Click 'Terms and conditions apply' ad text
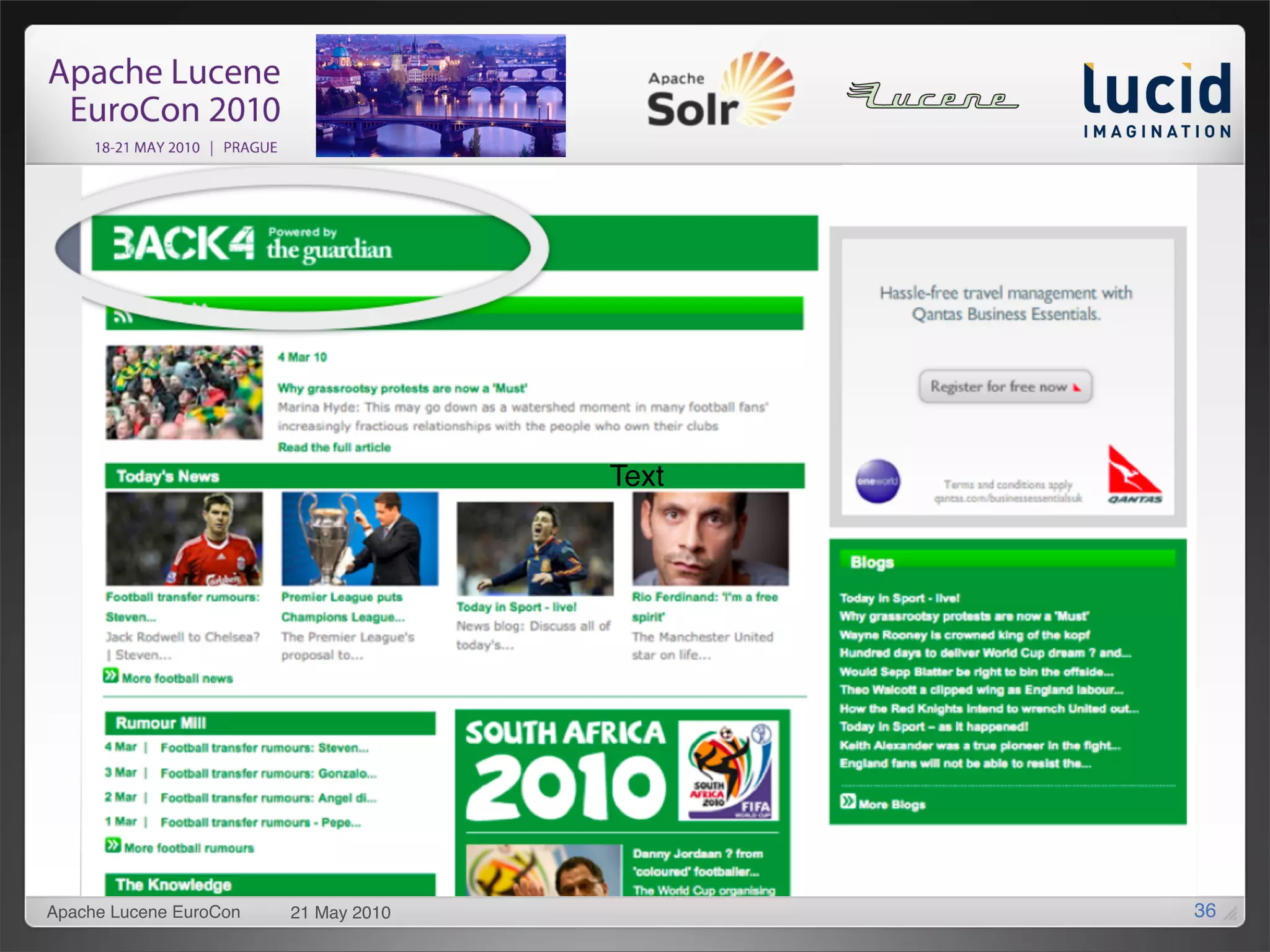The width and height of the screenshot is (1270, 952). [x=1008, y=485]
